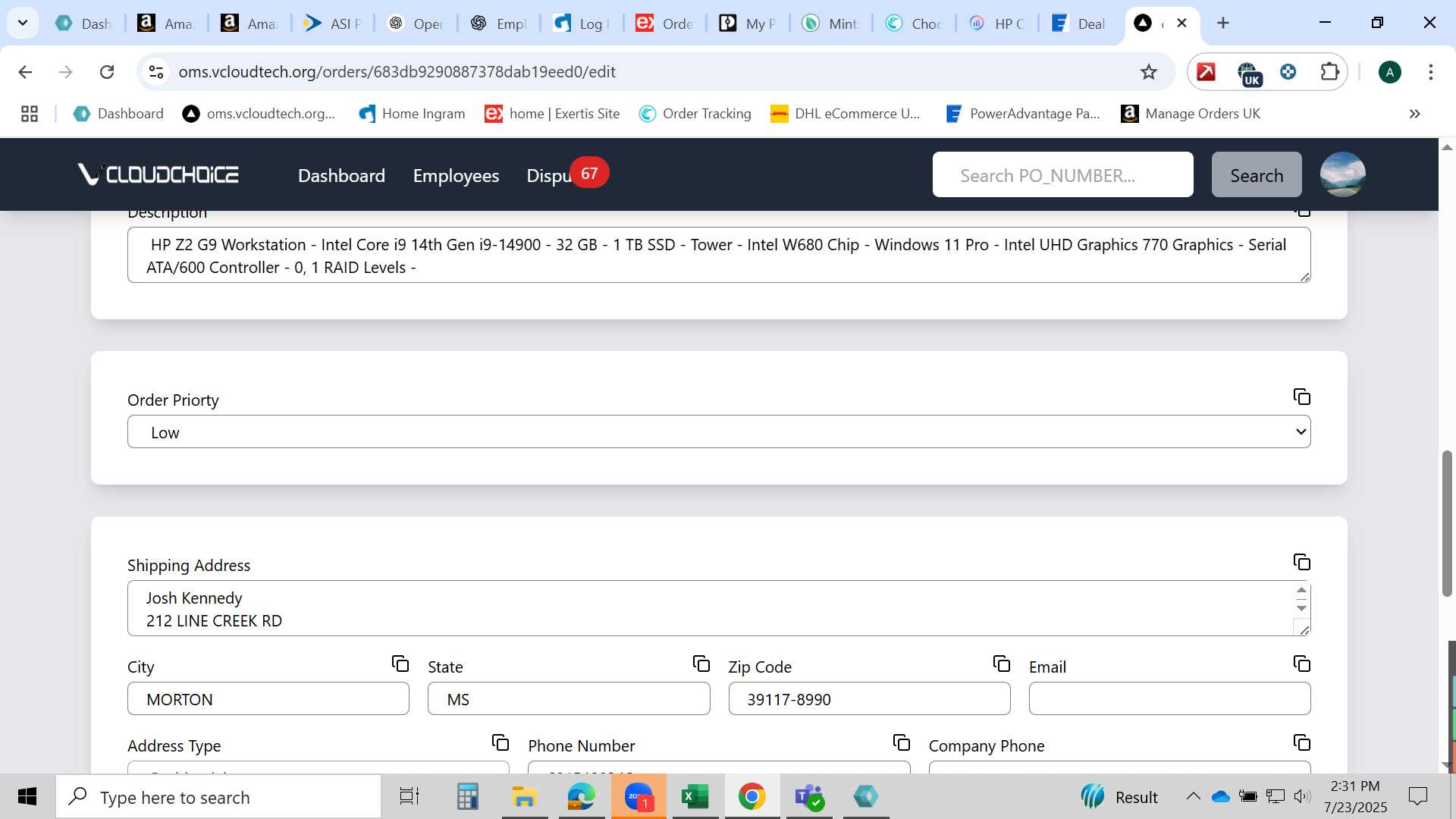Open Zoom from the taskbar
The image size is (1456, 819).
639,797
